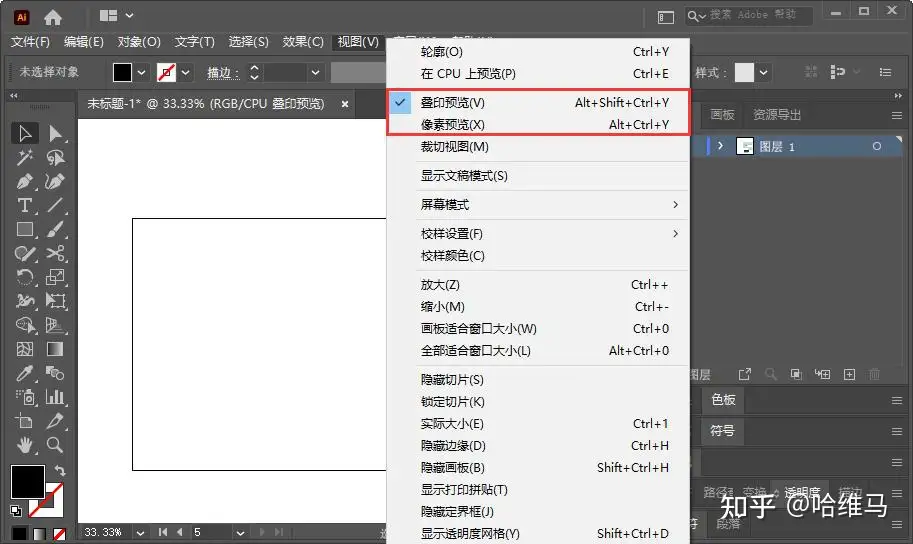Screen dimensions: 913x544
Task: Select the Pen tool
Action: click(x=24, y=181)
